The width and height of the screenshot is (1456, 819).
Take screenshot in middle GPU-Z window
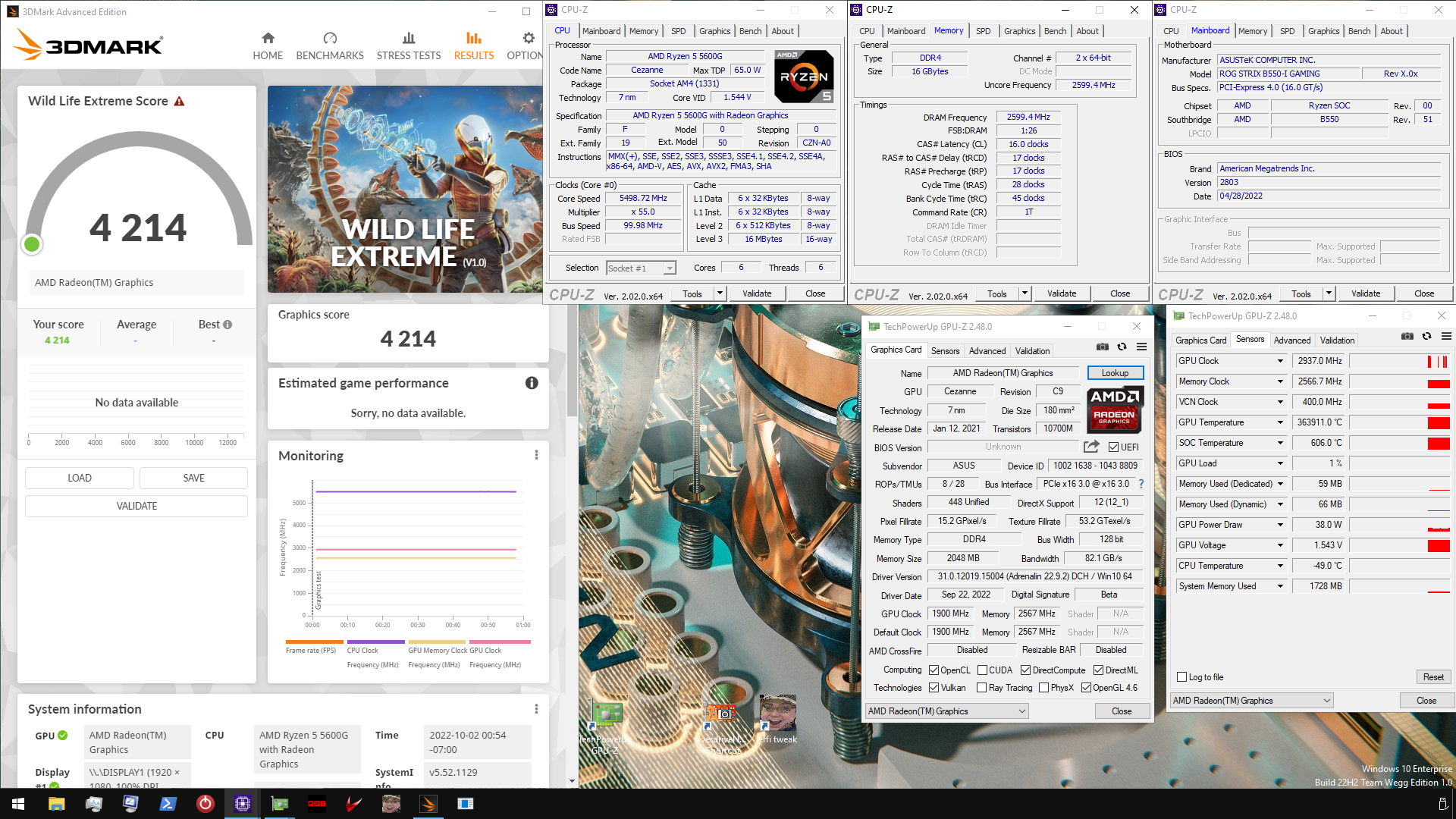(x=1103, y=347)
